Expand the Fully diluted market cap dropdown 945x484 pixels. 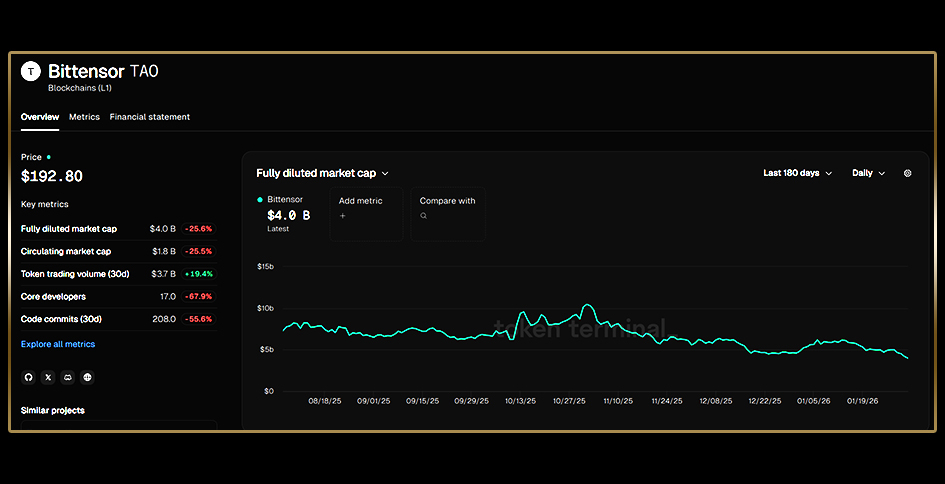[x=322, y=173]
